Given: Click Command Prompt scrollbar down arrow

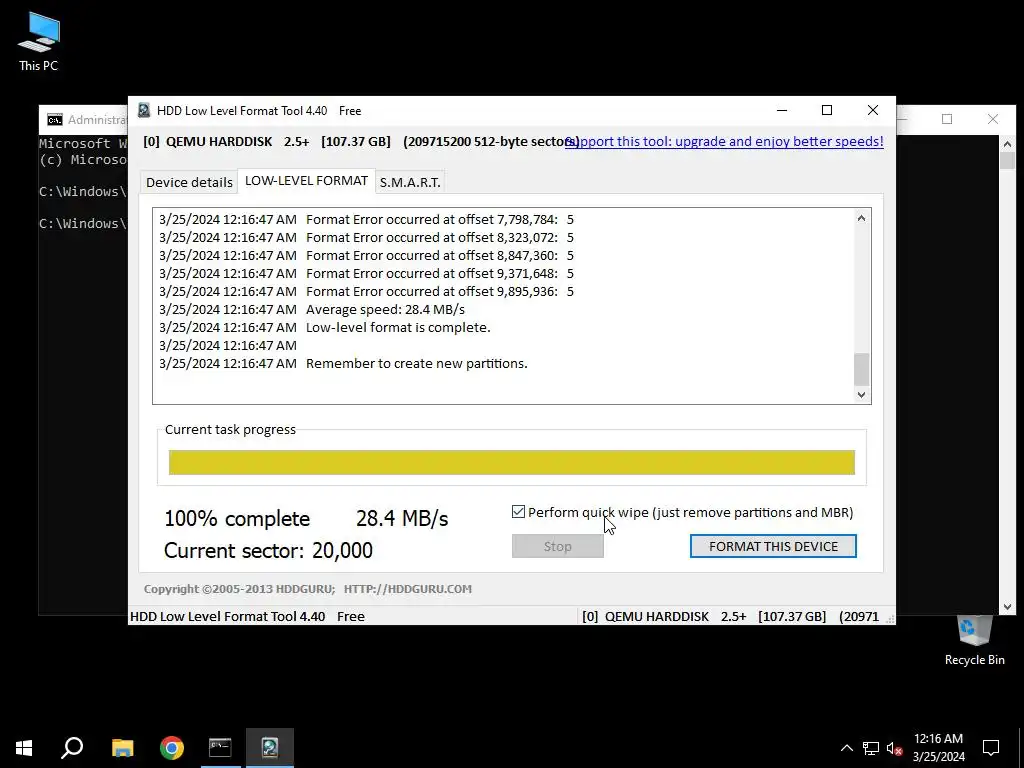Looking at the screenshot, I should click(x=1007, y=607).
